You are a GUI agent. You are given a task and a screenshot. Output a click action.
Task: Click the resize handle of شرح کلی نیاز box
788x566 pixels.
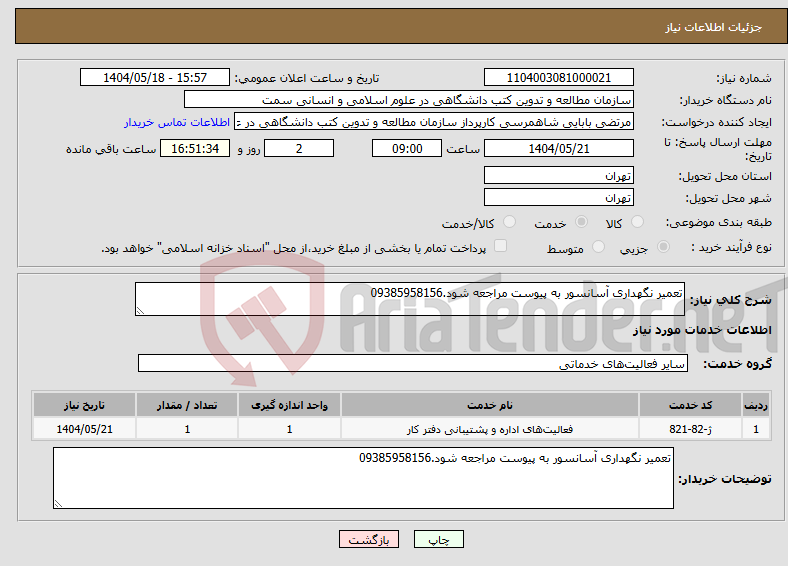(140, 311)
